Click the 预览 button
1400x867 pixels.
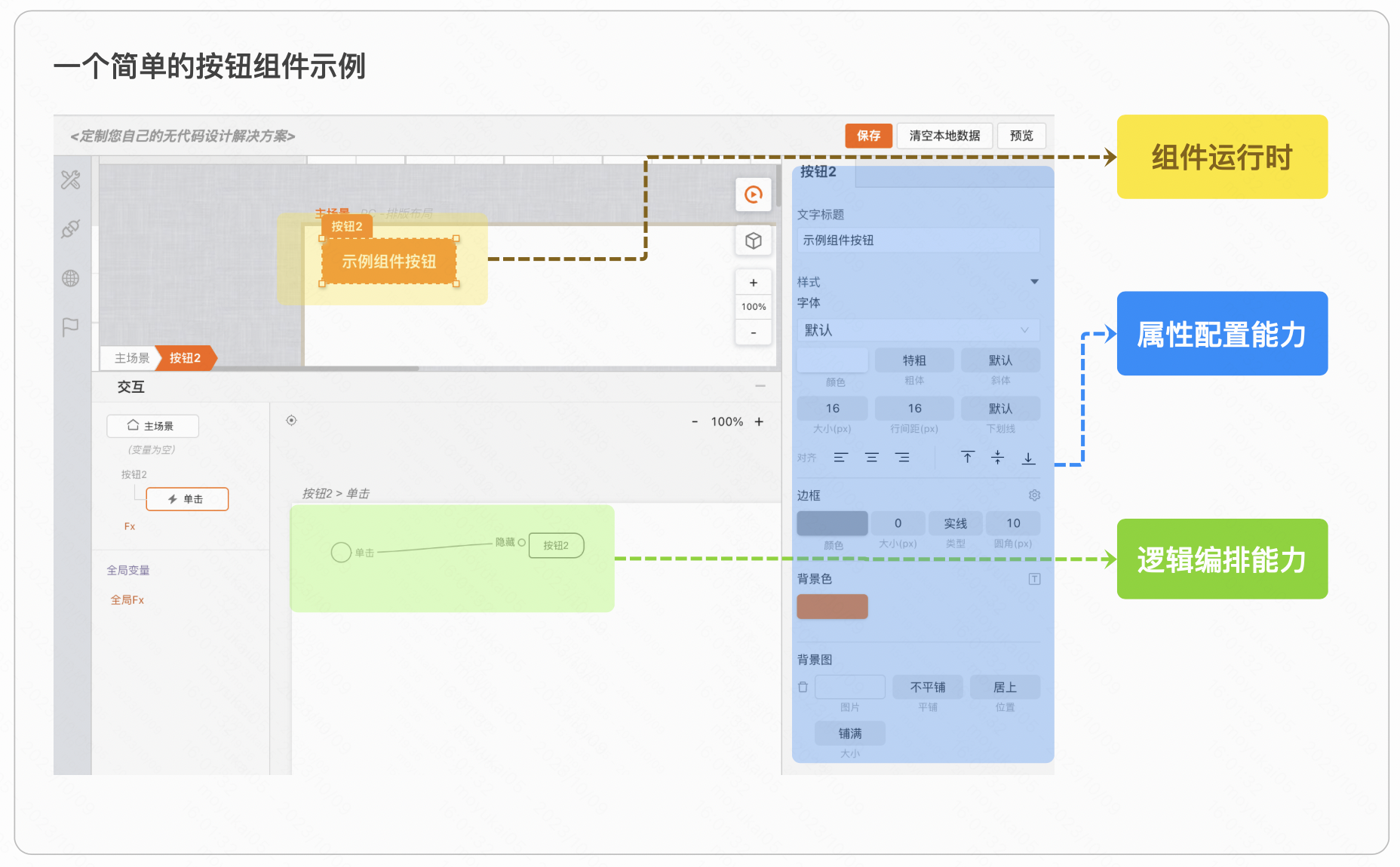(x=1021, y=136)
